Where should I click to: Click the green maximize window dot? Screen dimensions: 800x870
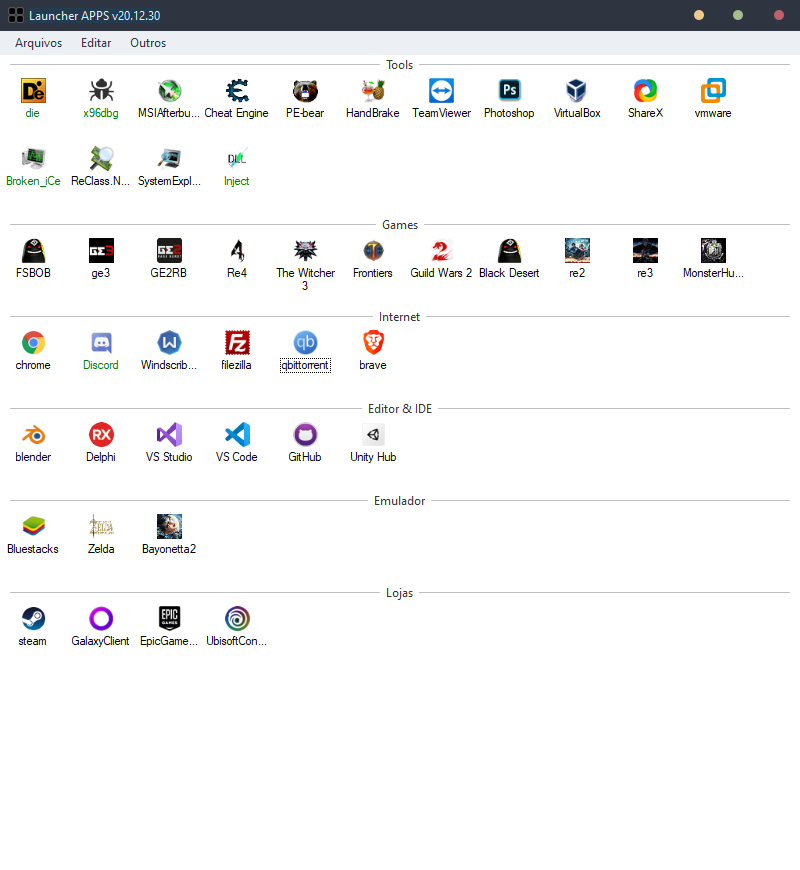click(x=738, y=15)
